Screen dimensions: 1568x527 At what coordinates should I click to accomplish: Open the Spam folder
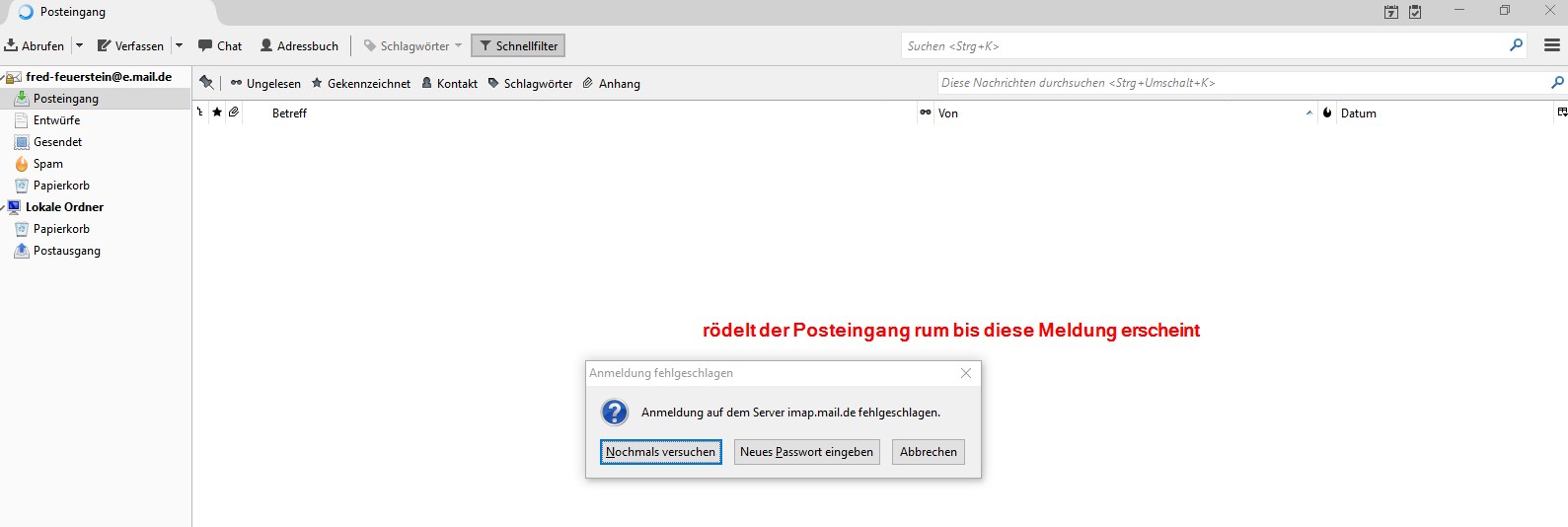tap(47, 164)
